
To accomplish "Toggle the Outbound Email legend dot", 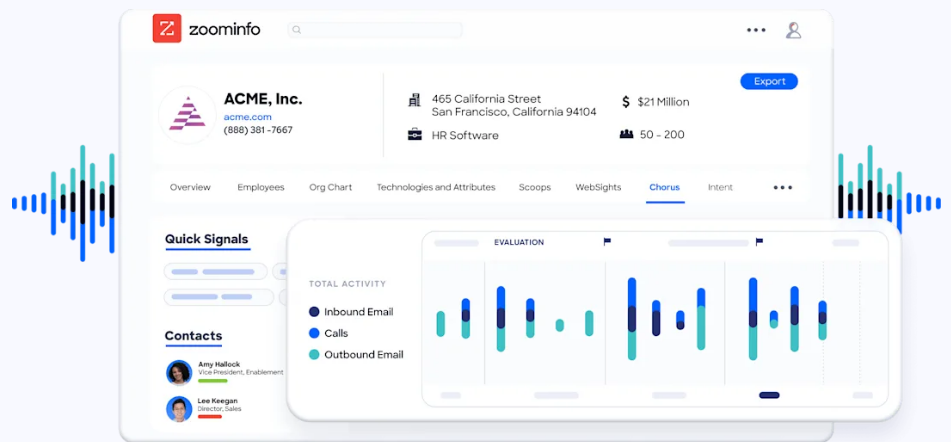I will coord(314,355).
